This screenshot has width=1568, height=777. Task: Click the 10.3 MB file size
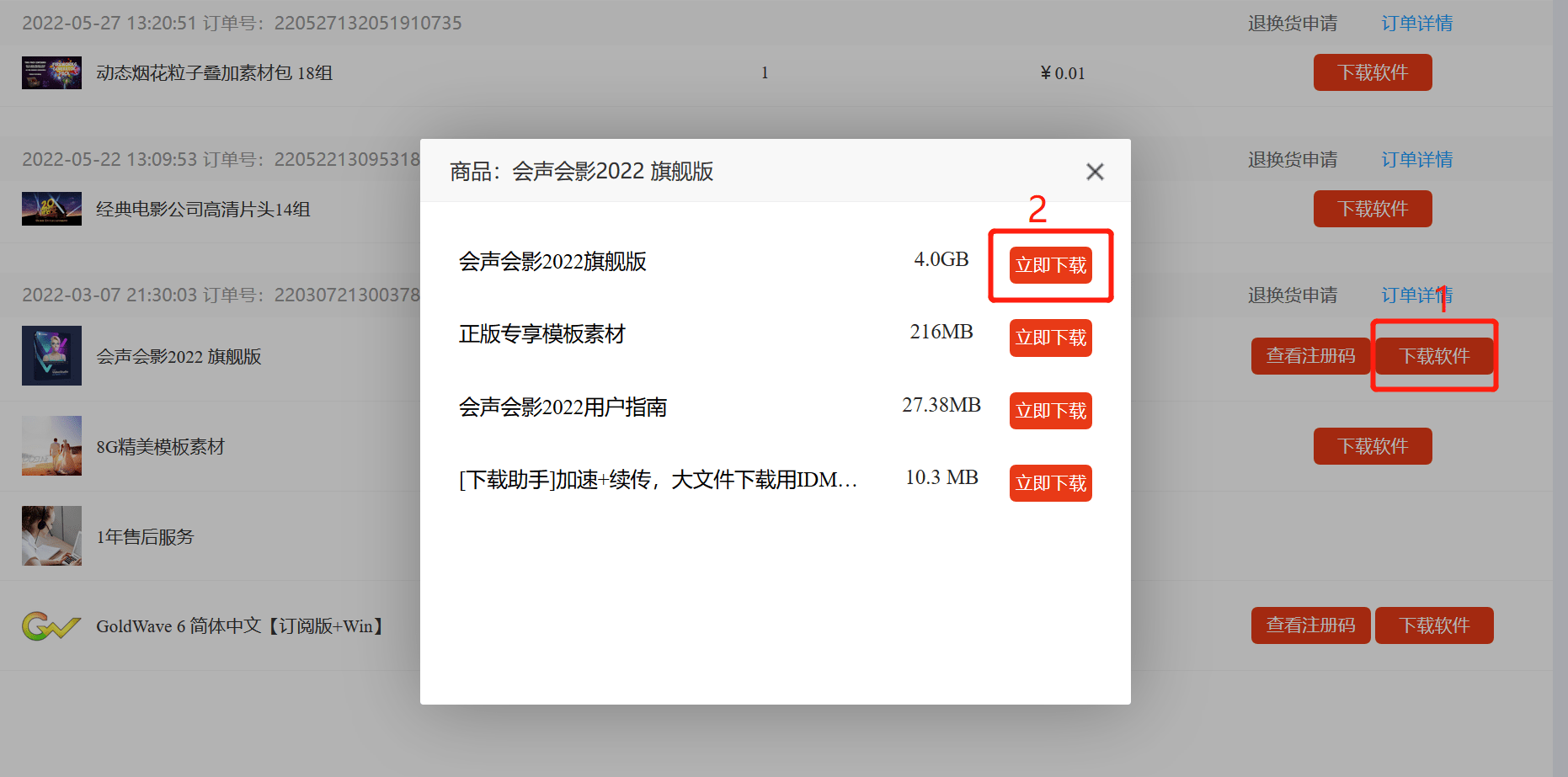click(x=941, y=477)
